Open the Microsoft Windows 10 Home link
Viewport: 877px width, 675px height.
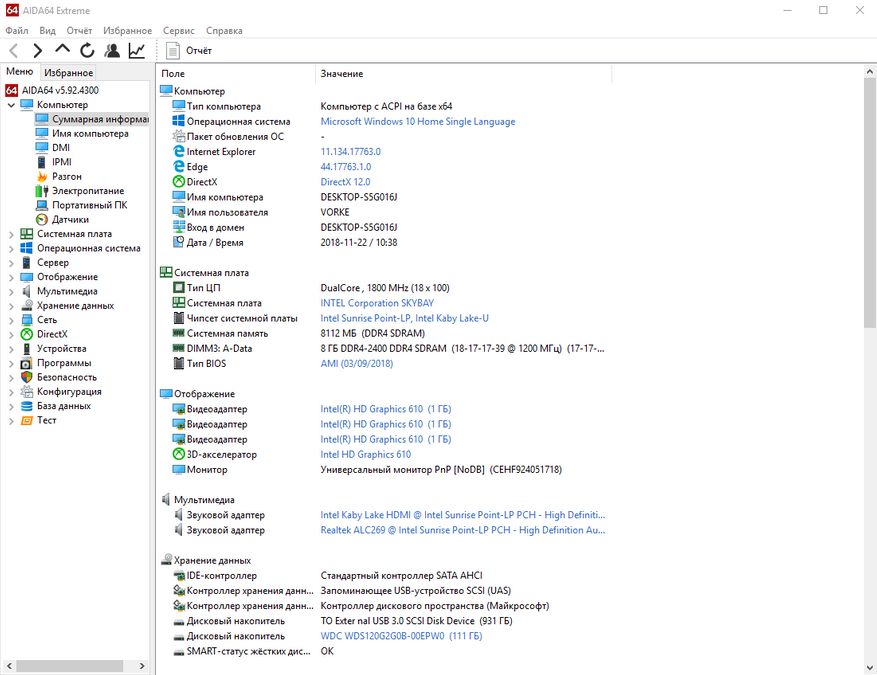417,121
